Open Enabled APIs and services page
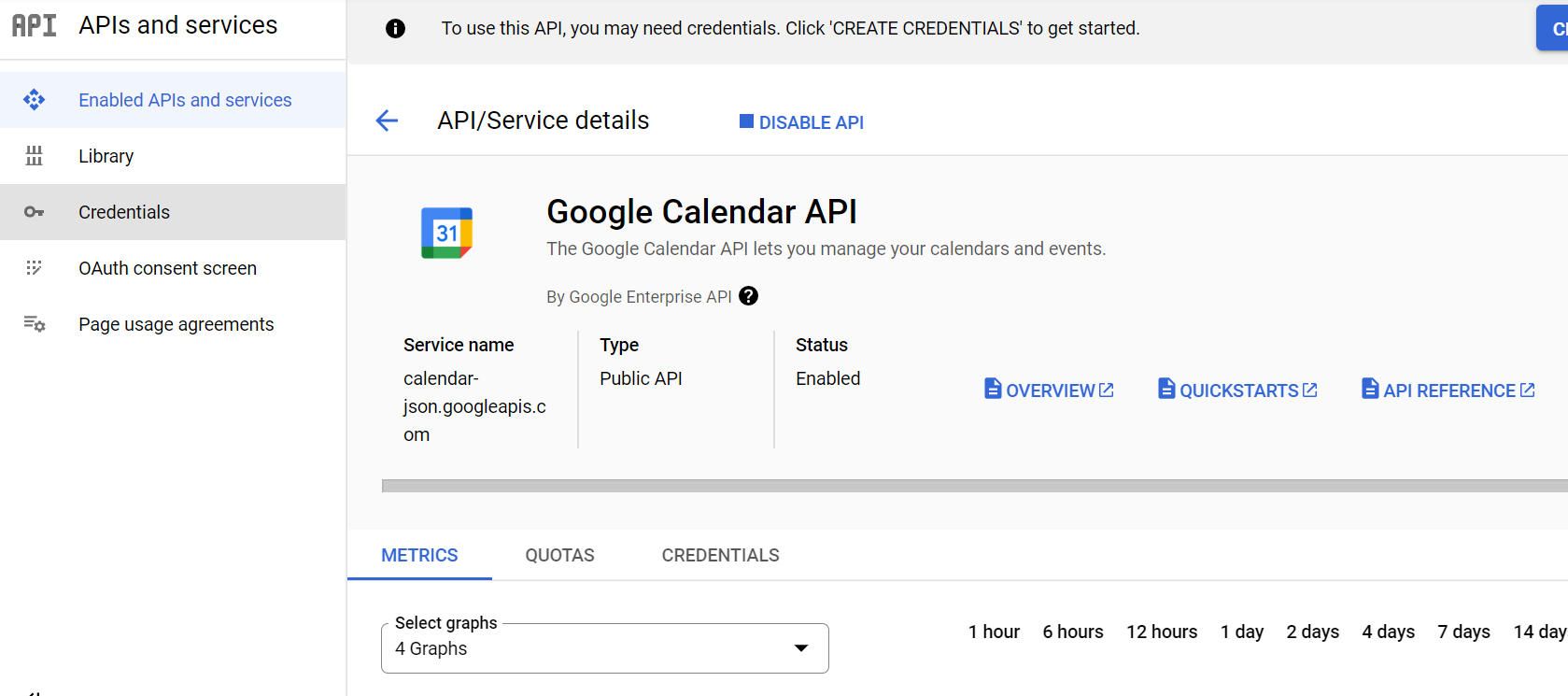 point(173,100)
